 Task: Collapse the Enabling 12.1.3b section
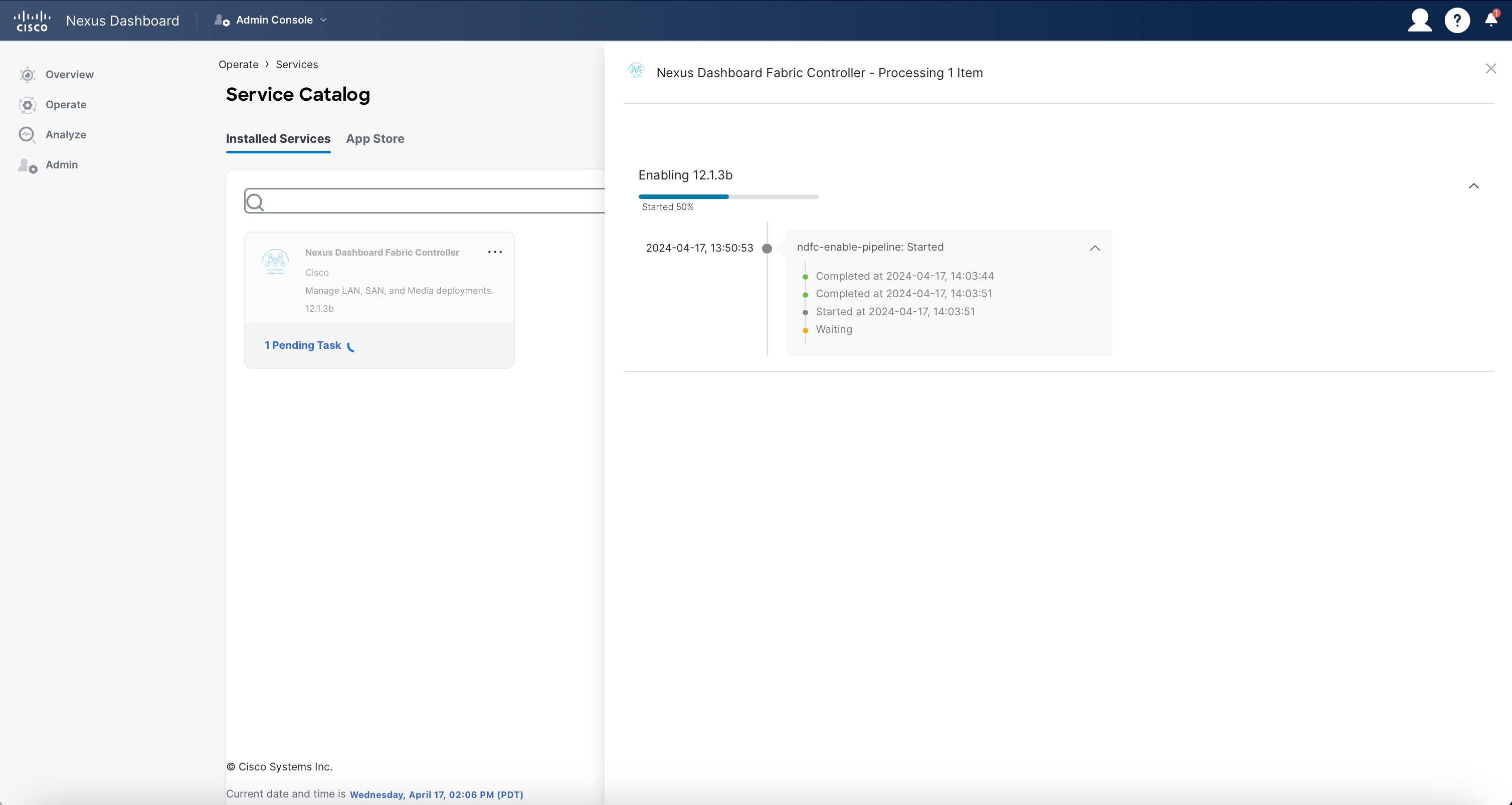[1474, 186]
